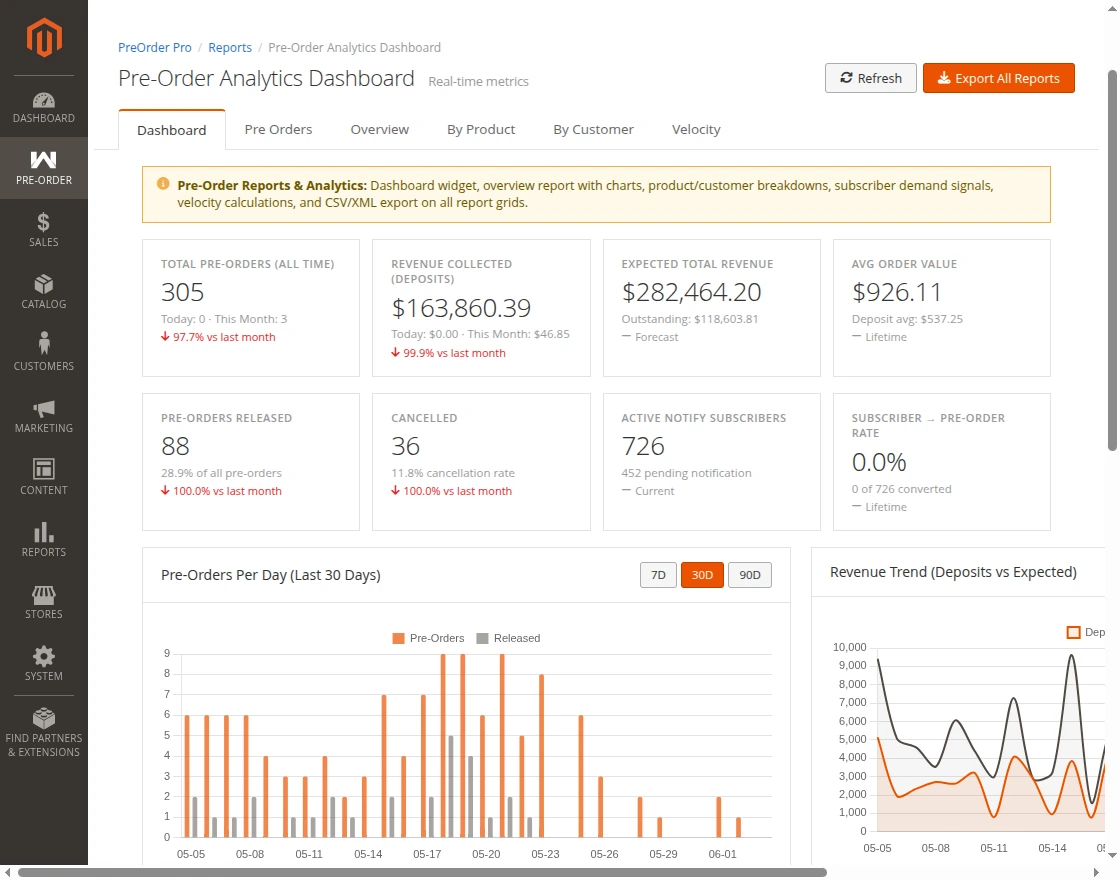The image size is (1120, 880).
Task: Switch to the By Product tab
Action: click(x=481, y=129)
